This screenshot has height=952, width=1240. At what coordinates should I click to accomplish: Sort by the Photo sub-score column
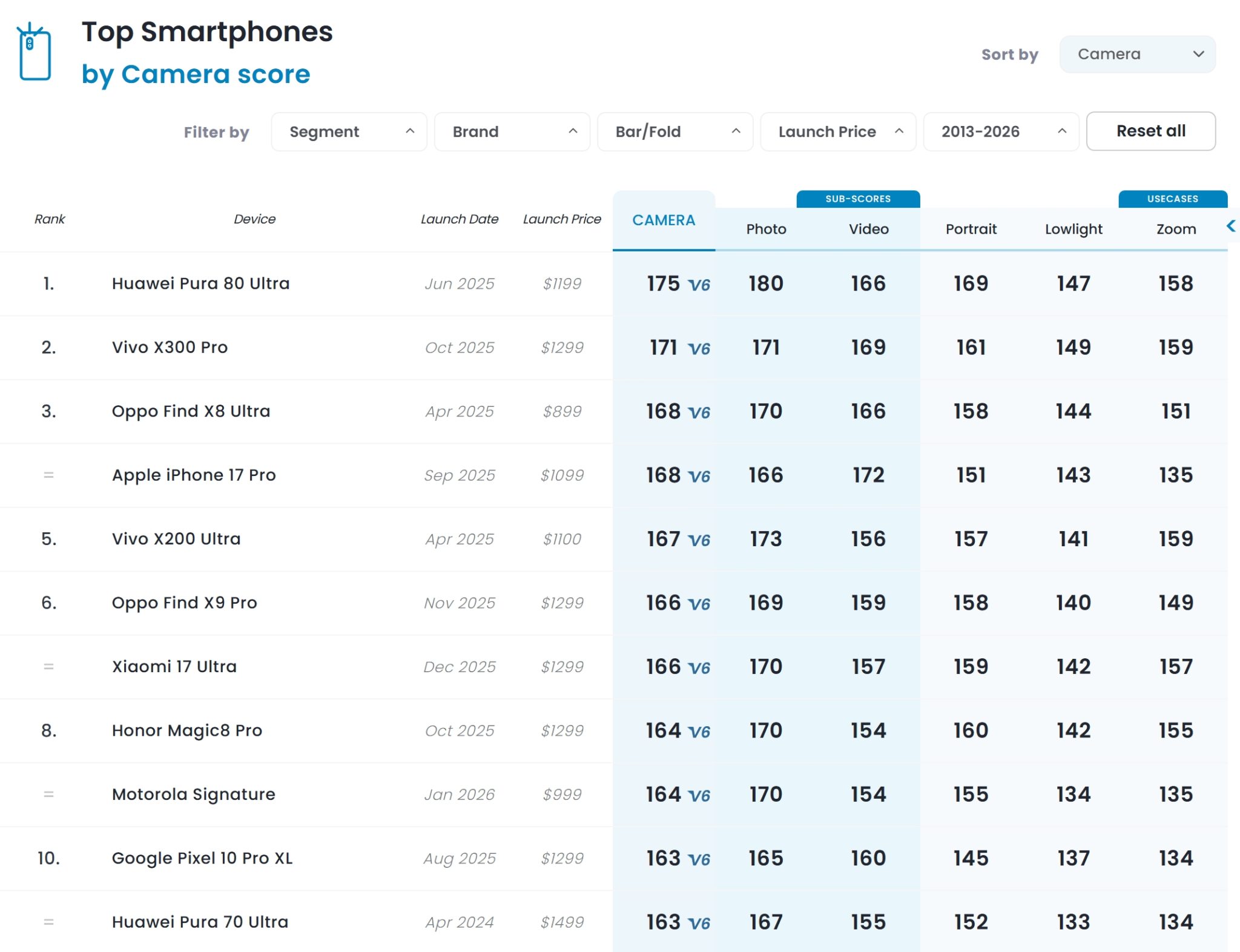(x=765, y=229)
